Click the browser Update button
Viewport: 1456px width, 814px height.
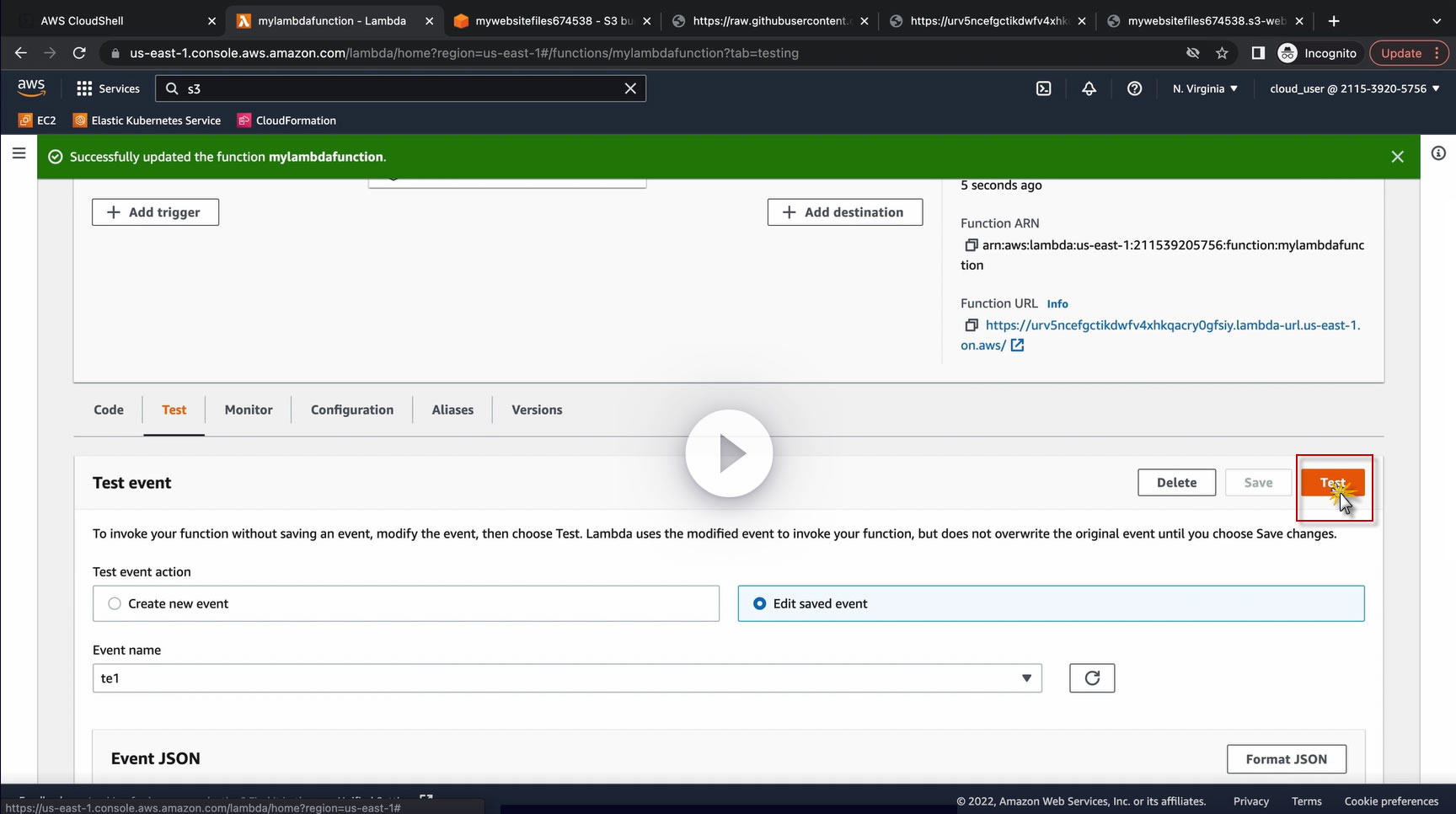coord(1401,53)
